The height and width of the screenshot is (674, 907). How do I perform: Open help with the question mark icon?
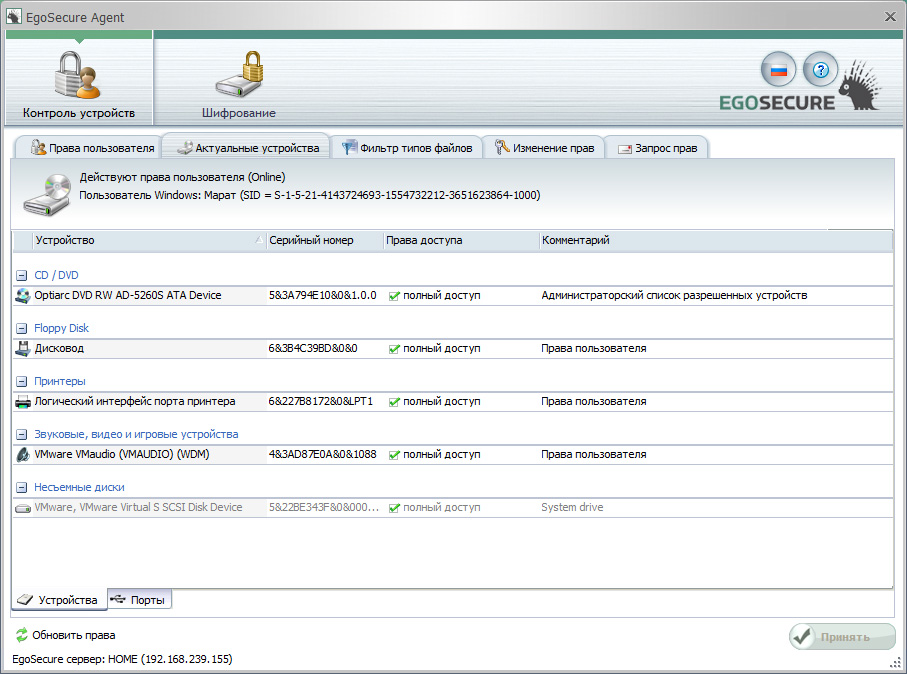pos(820,70)
